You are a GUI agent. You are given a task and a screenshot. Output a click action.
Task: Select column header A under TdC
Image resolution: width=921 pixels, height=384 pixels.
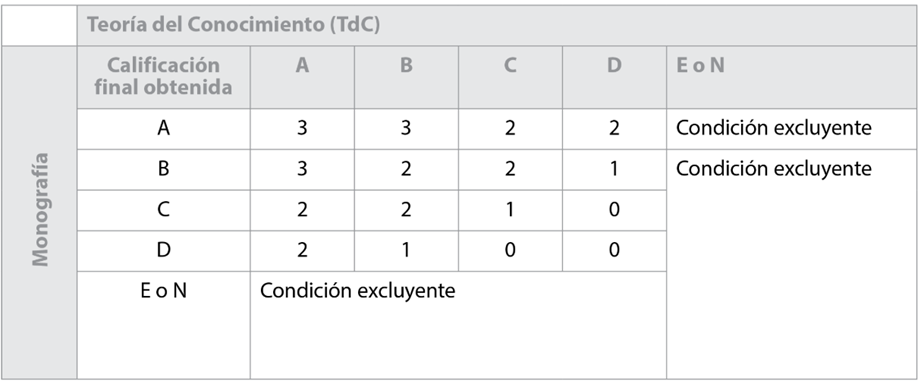[302, 66]
